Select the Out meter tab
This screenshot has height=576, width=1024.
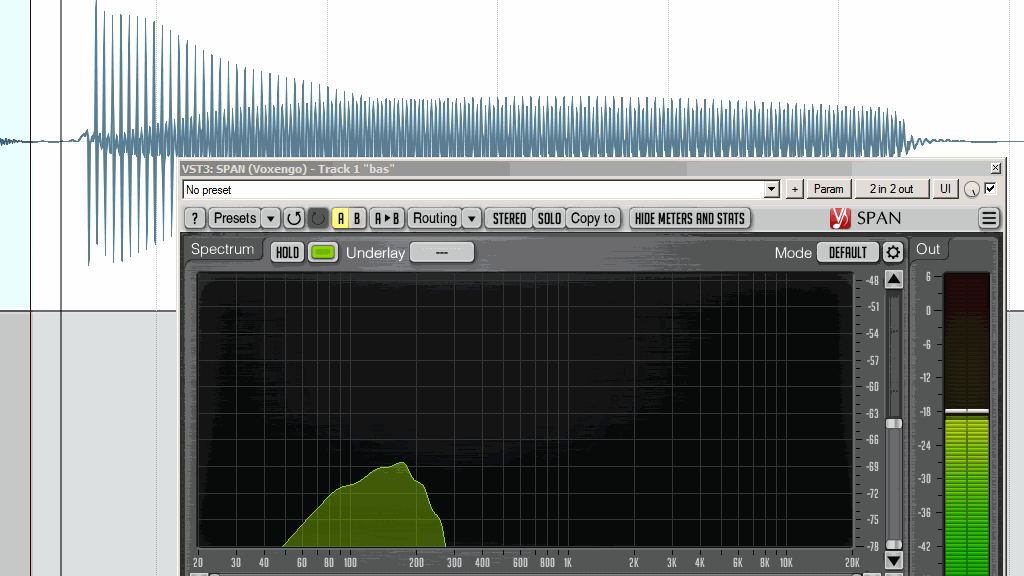928,249
